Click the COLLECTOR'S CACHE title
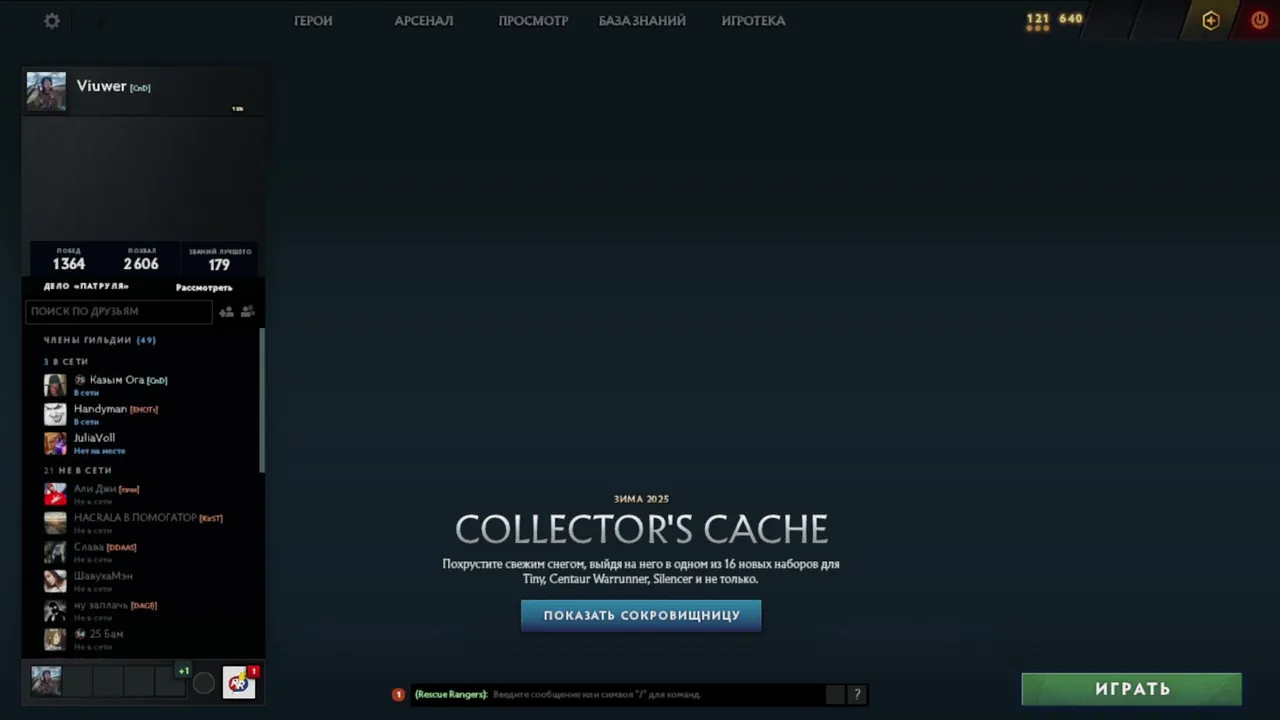The width and height of the screenshot is (1280, 720). pyautogui.click(x=641, y=529)
